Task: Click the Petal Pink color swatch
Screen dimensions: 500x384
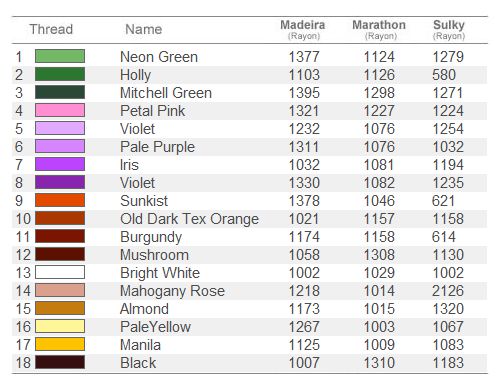Action: [x=60, y=110]
